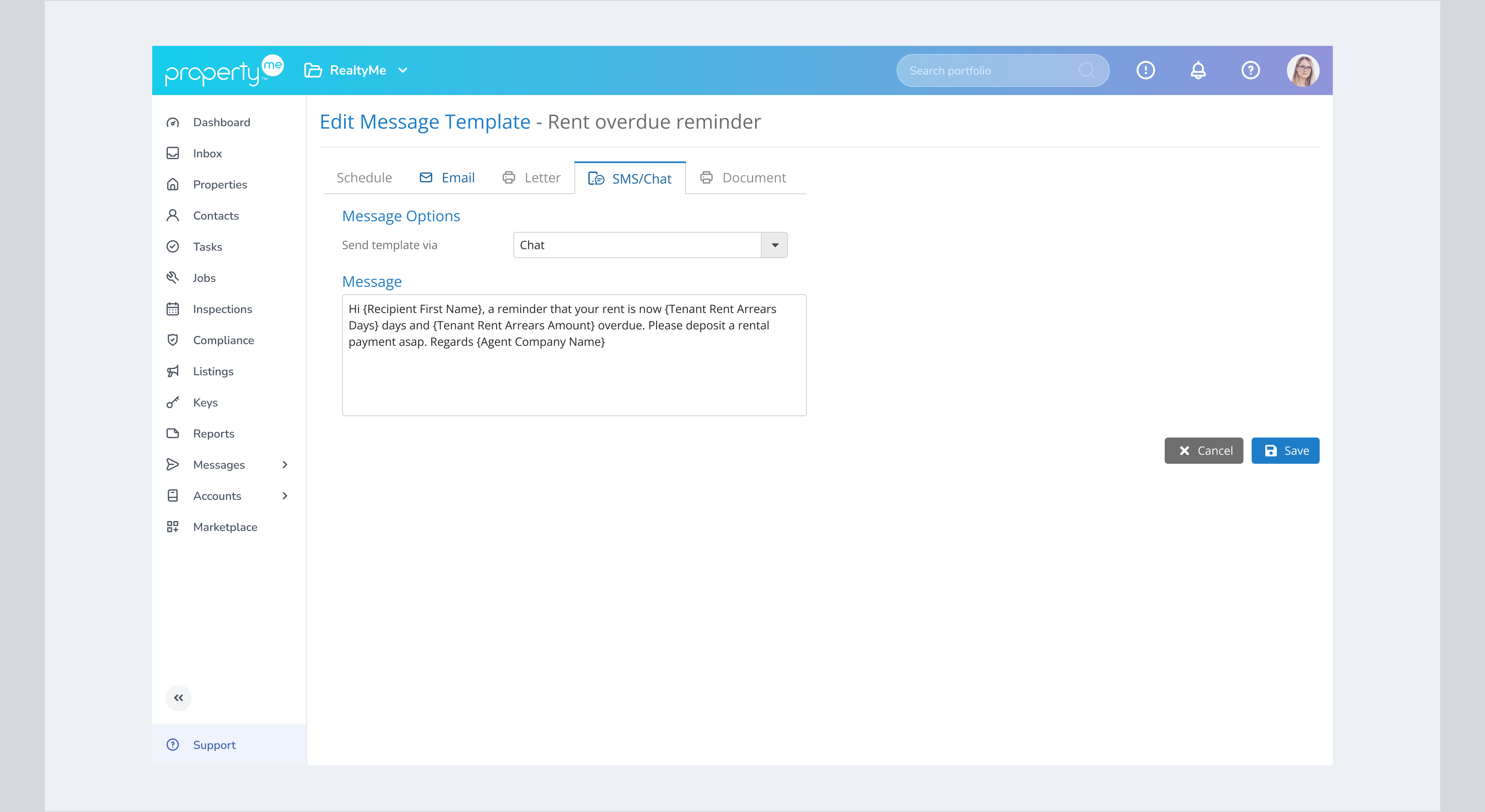Switch to the Document tab
The image size is (1485, 812).
click(743, 178)
